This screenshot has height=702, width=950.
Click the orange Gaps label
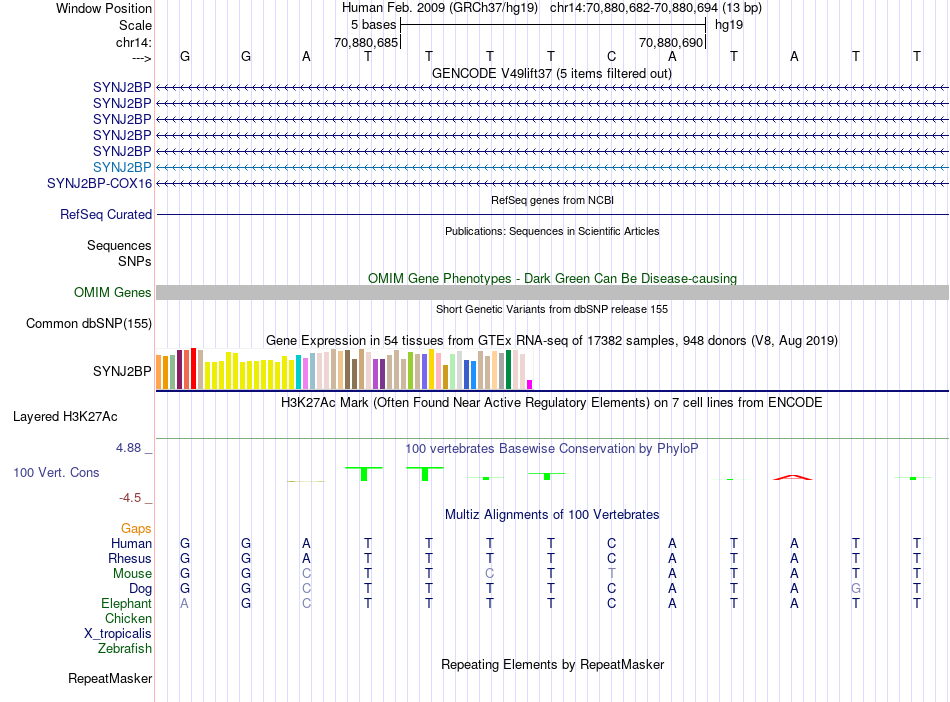(x=136, y=529)
